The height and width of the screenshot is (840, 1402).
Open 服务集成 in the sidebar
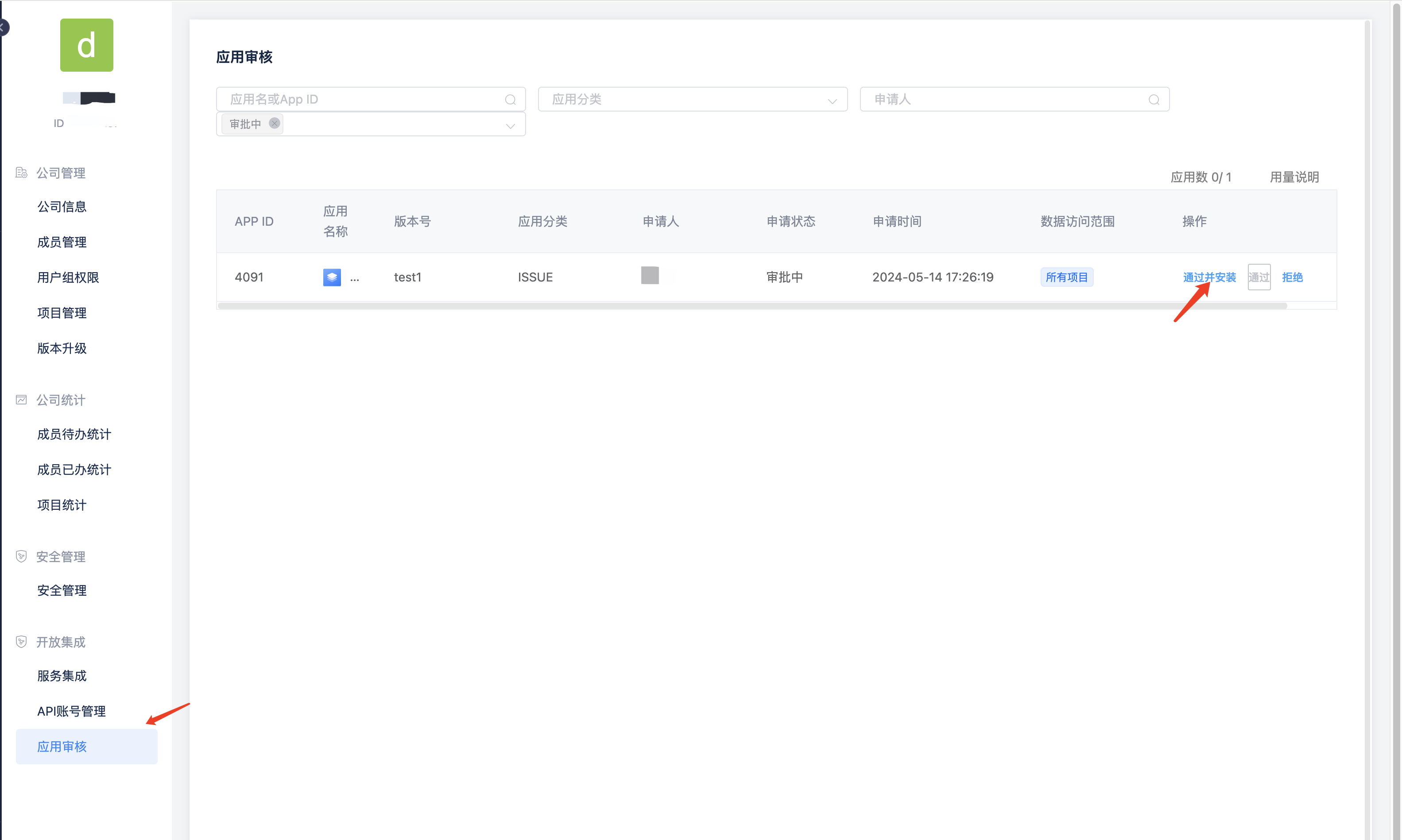(62, 676)
